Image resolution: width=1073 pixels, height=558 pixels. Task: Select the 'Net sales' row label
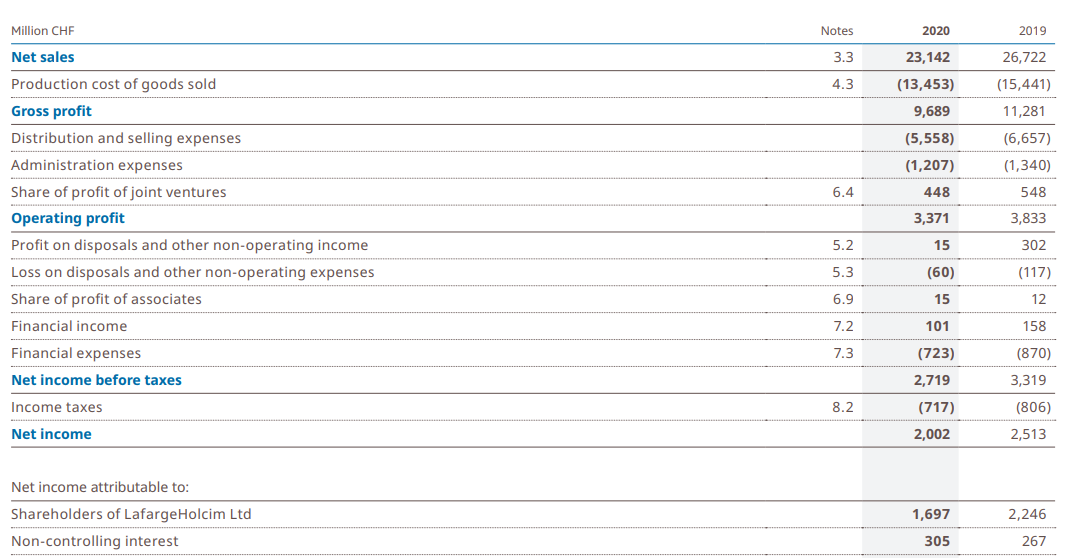[x=42, y=58]
